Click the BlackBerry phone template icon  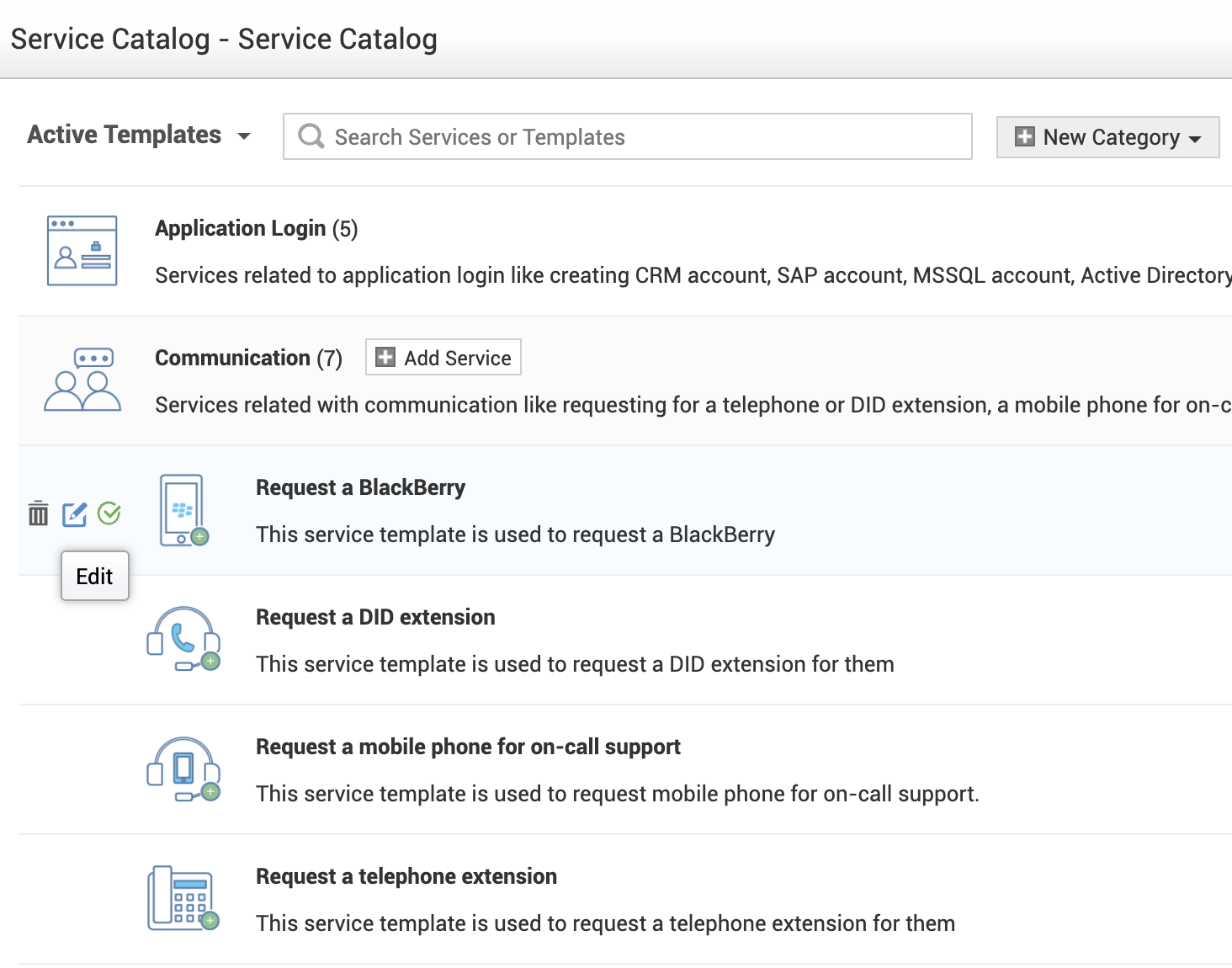click(184, 510)
